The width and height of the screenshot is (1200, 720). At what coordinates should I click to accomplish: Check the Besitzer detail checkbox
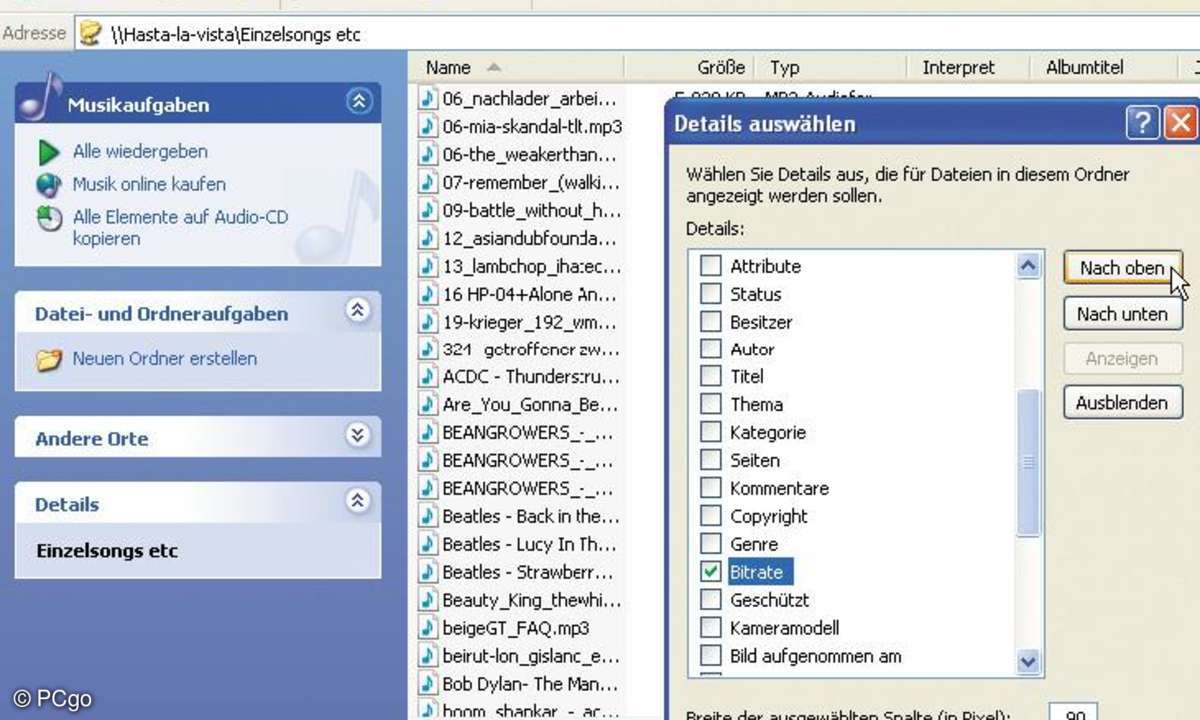pyautogui.click(x=710, y=322)
